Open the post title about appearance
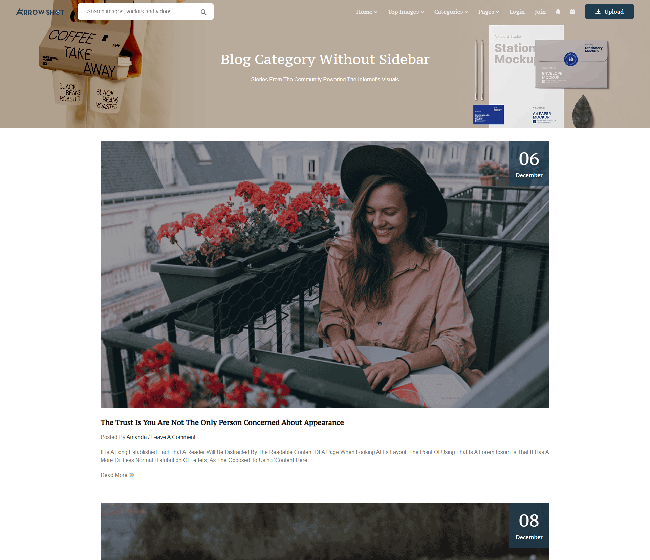Image resolution: width=650 pixels, height=560 pixels. click(222, 422)
